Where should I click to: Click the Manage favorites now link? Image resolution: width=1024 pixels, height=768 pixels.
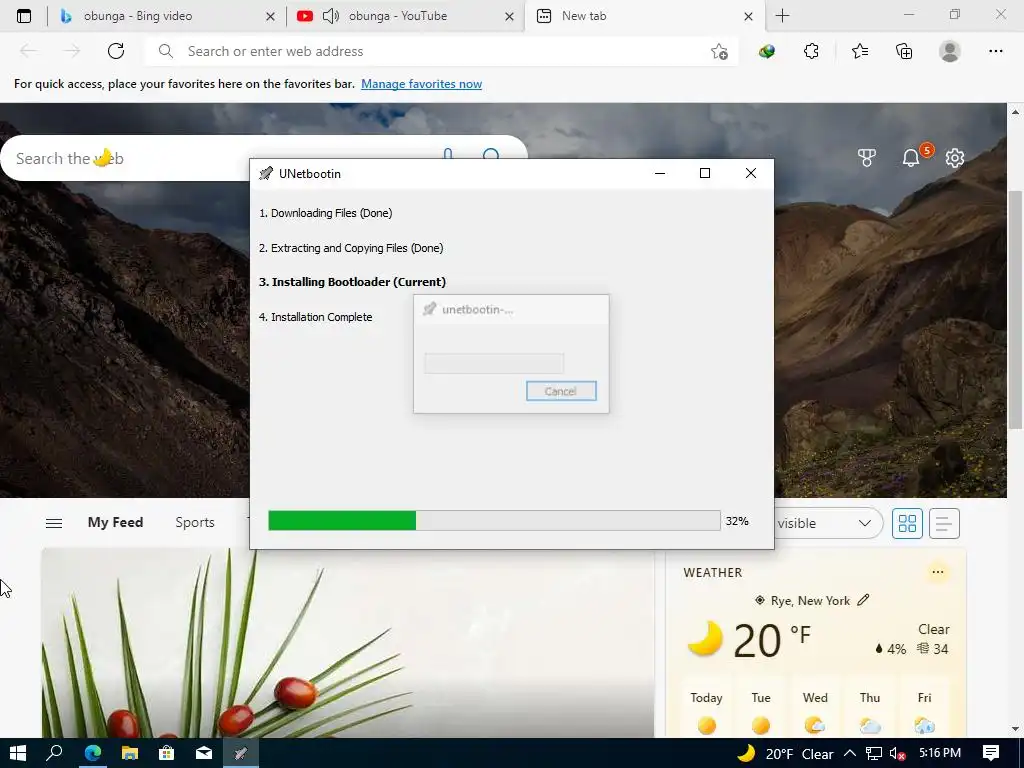point(421,84)
